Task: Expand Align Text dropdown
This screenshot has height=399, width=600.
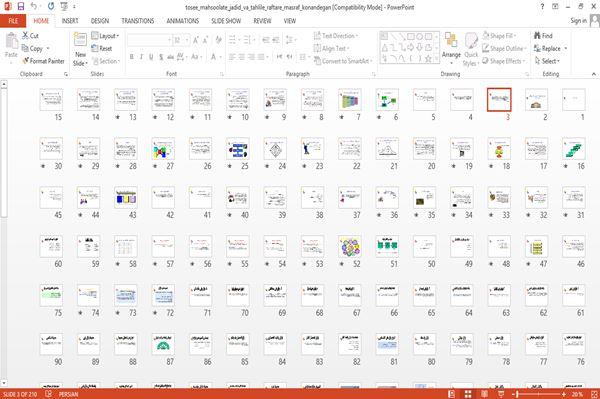Action: [331, 48]
